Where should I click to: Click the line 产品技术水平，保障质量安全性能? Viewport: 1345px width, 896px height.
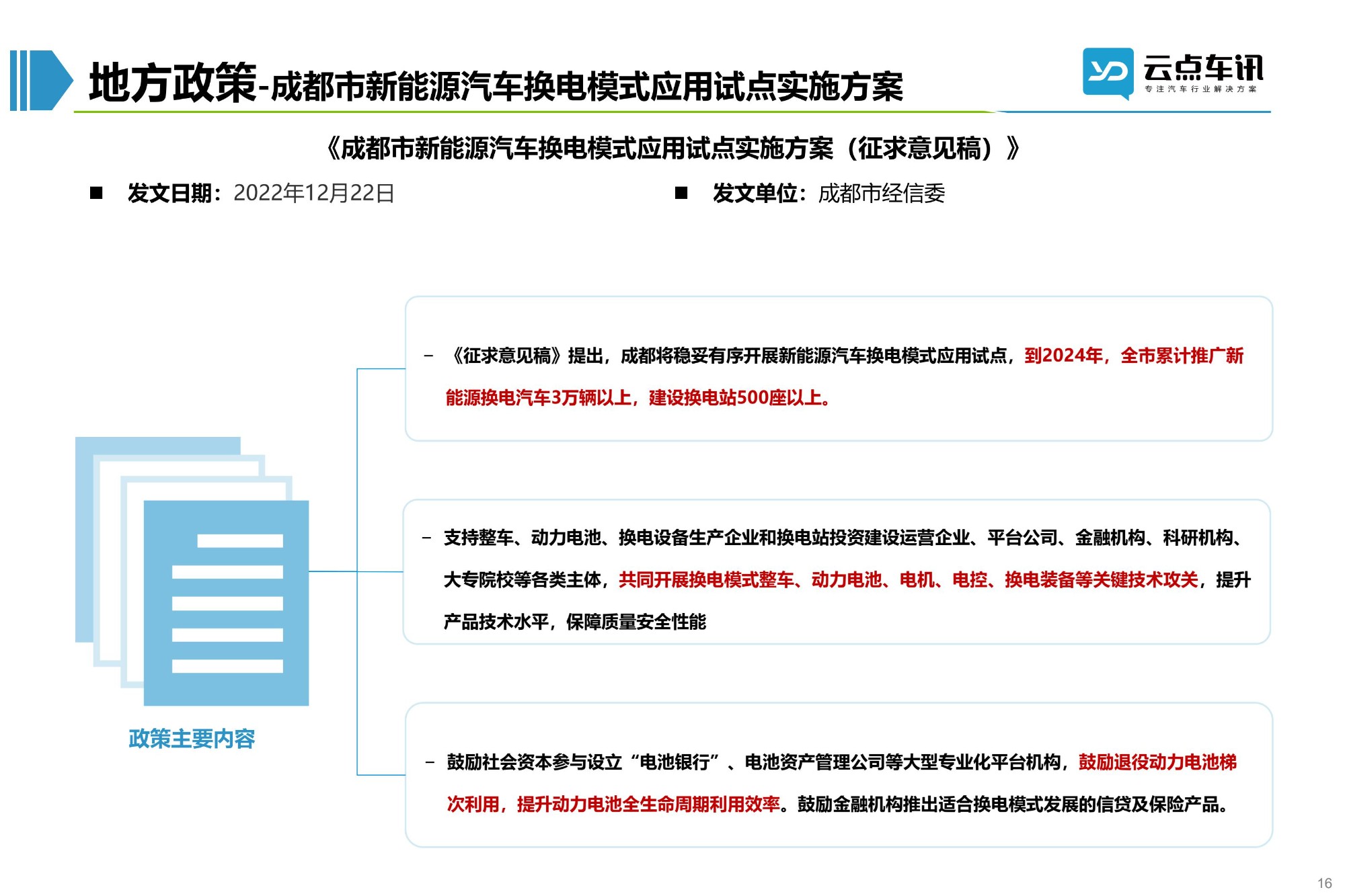pos(575,622)
